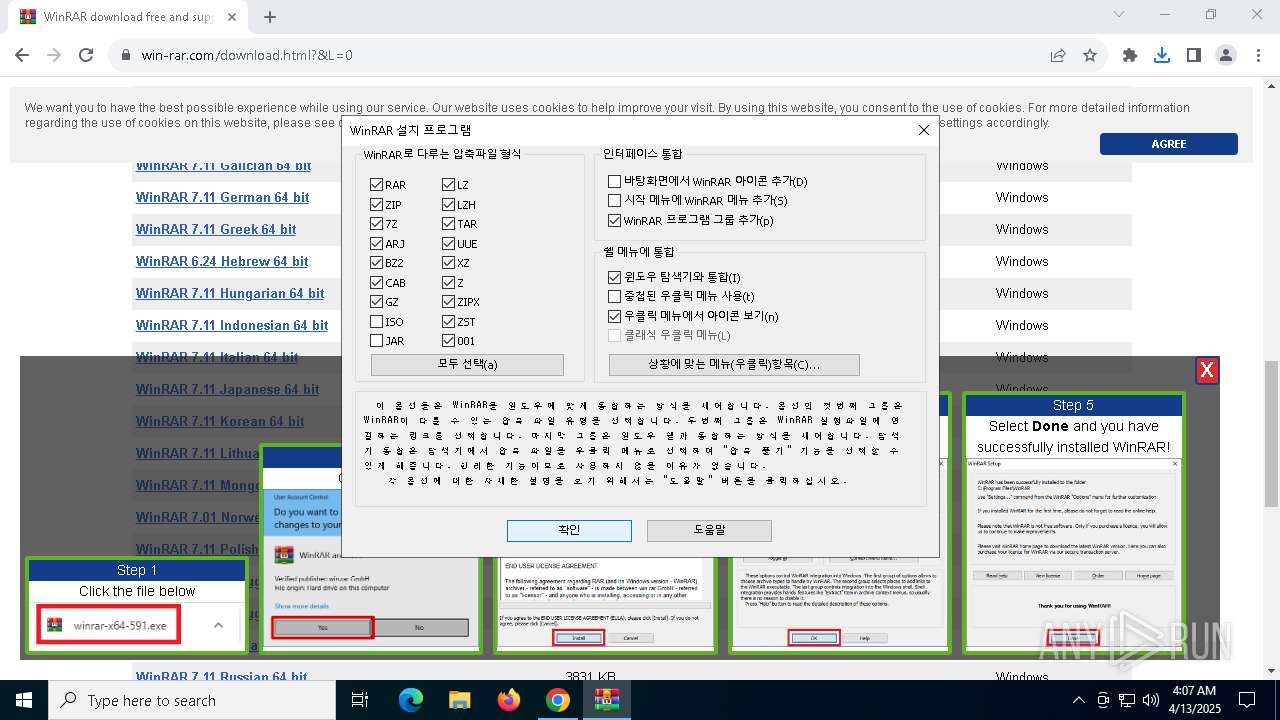Close the WinRAR setup dialog
This screenshot has height=720, width=1280.
tap(924, 130)
